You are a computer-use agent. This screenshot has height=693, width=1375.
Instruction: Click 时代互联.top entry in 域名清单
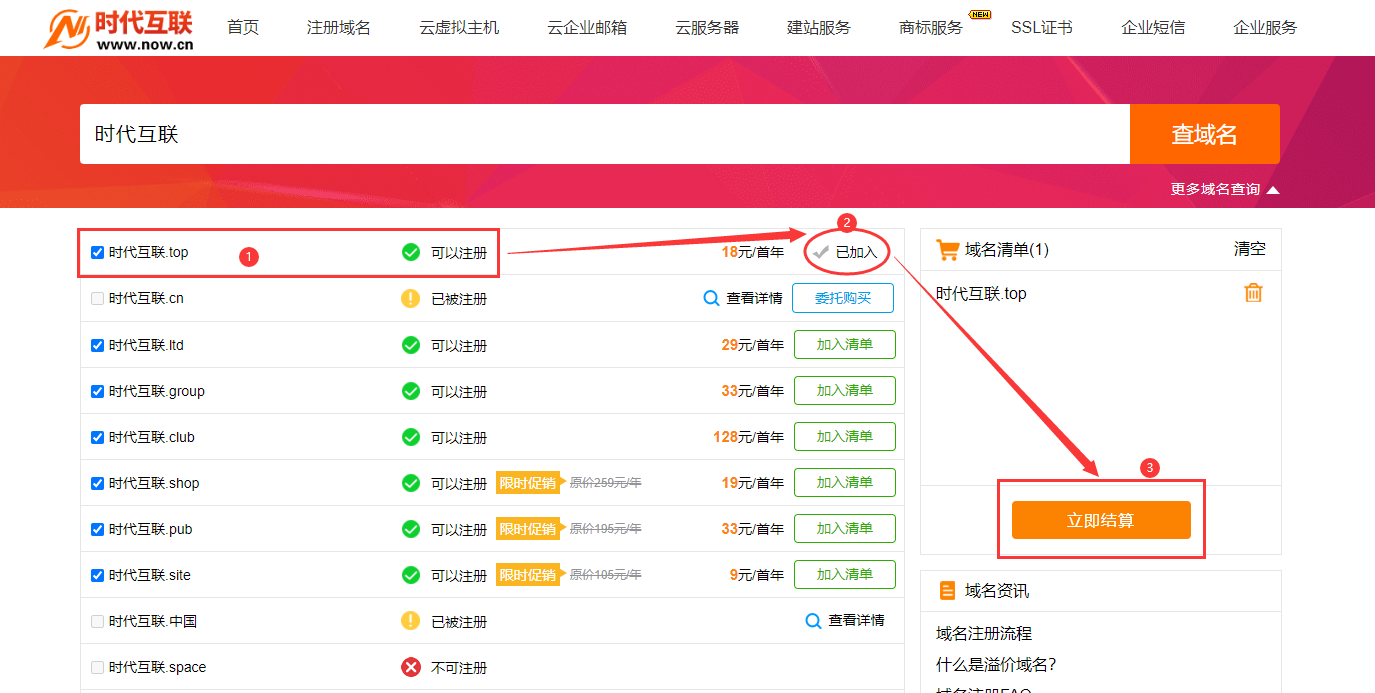(981, 294)
